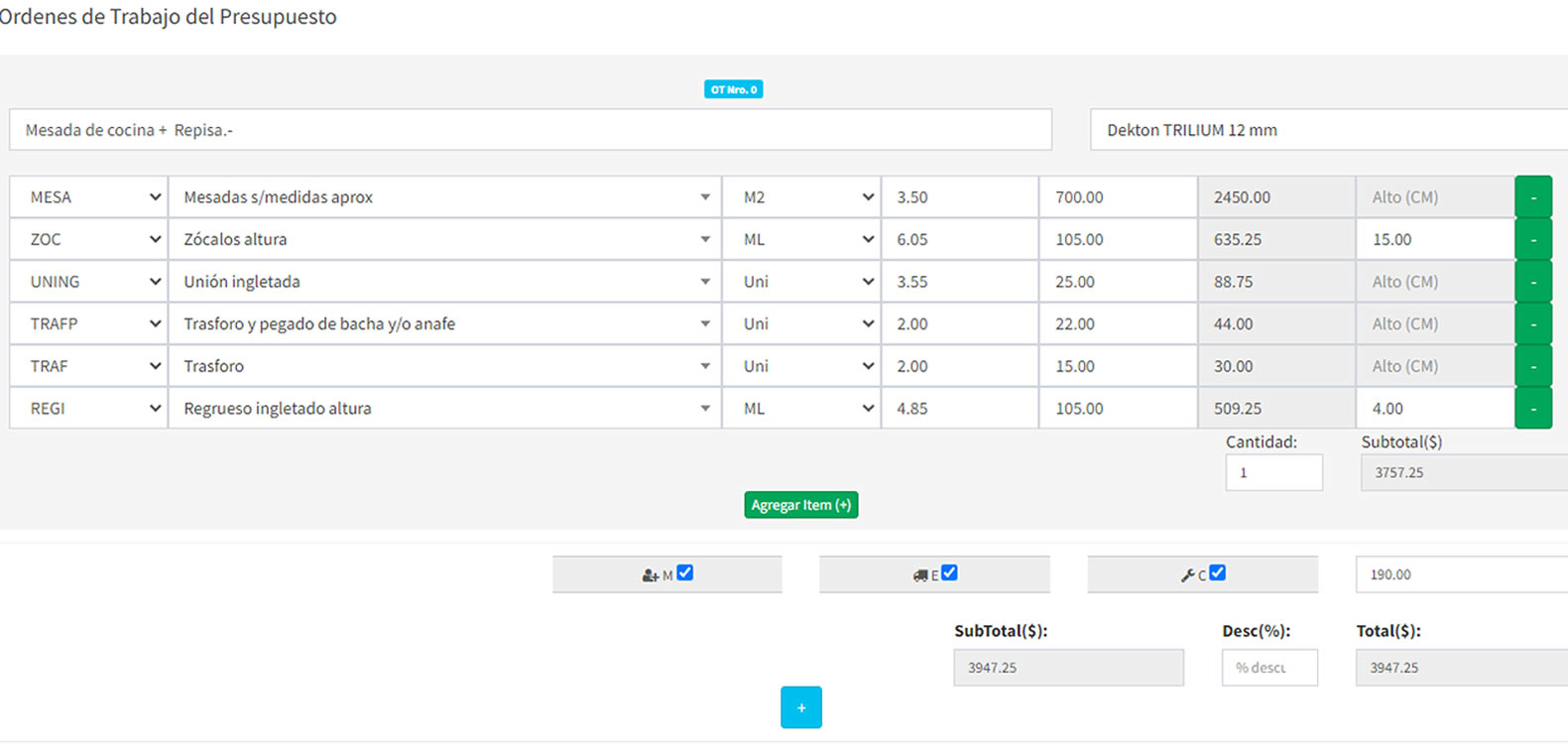
Task: Expand the Zócalos altura description dropdown
Action: (444, 240)
